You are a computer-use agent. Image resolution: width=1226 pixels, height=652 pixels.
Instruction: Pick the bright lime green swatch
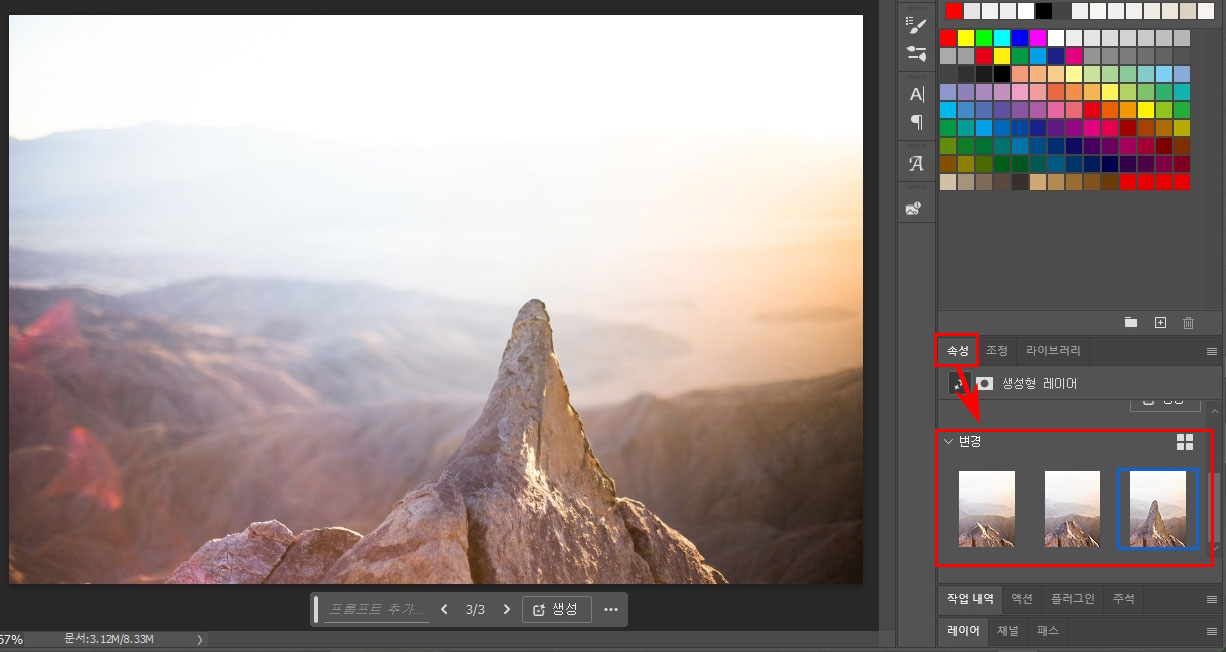(x=984, y=38)
